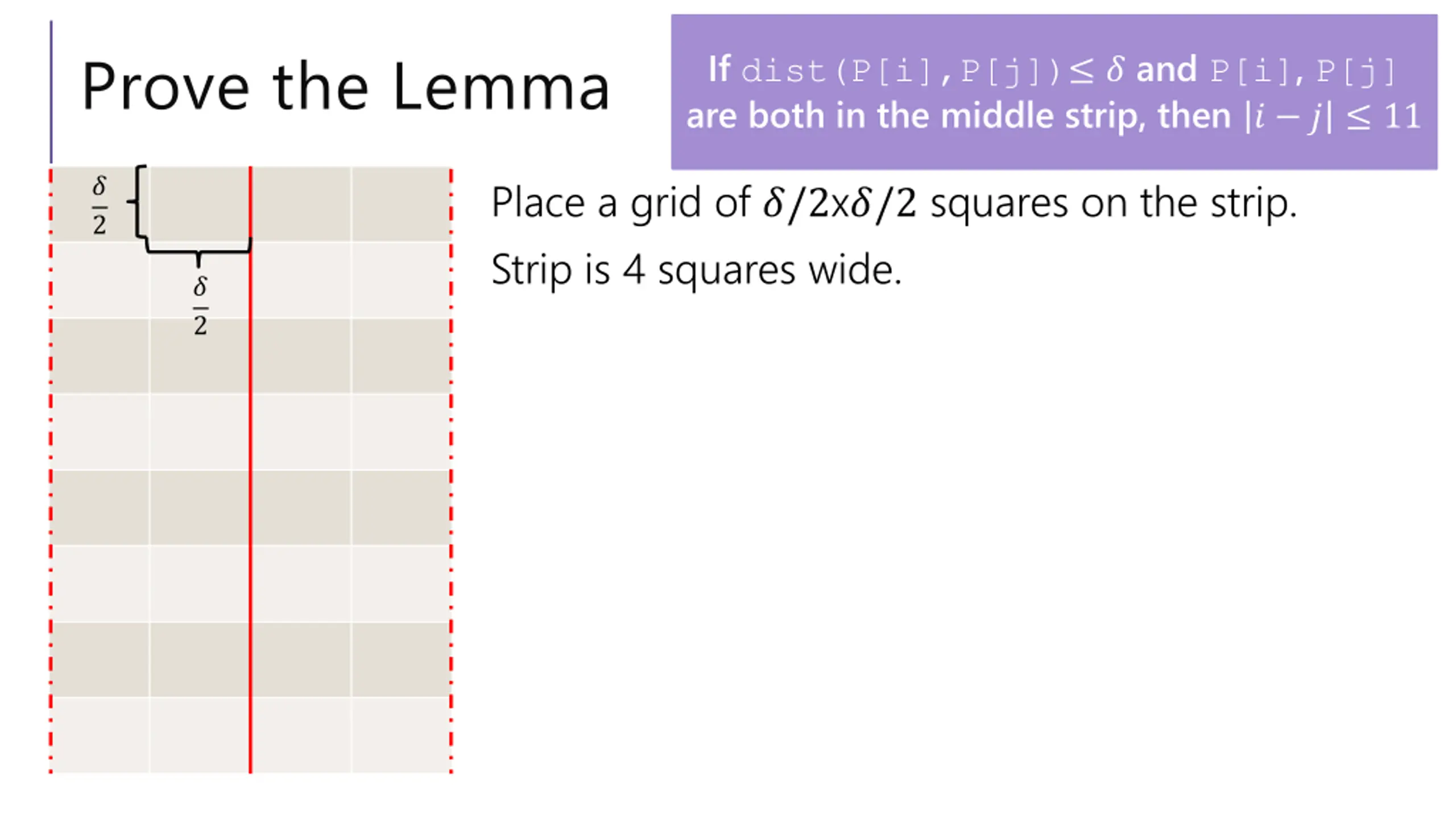Select the horizontal curly brace shape
Image resolution: width=1456 pixels, height=819 pixels.
pos(198,252)
